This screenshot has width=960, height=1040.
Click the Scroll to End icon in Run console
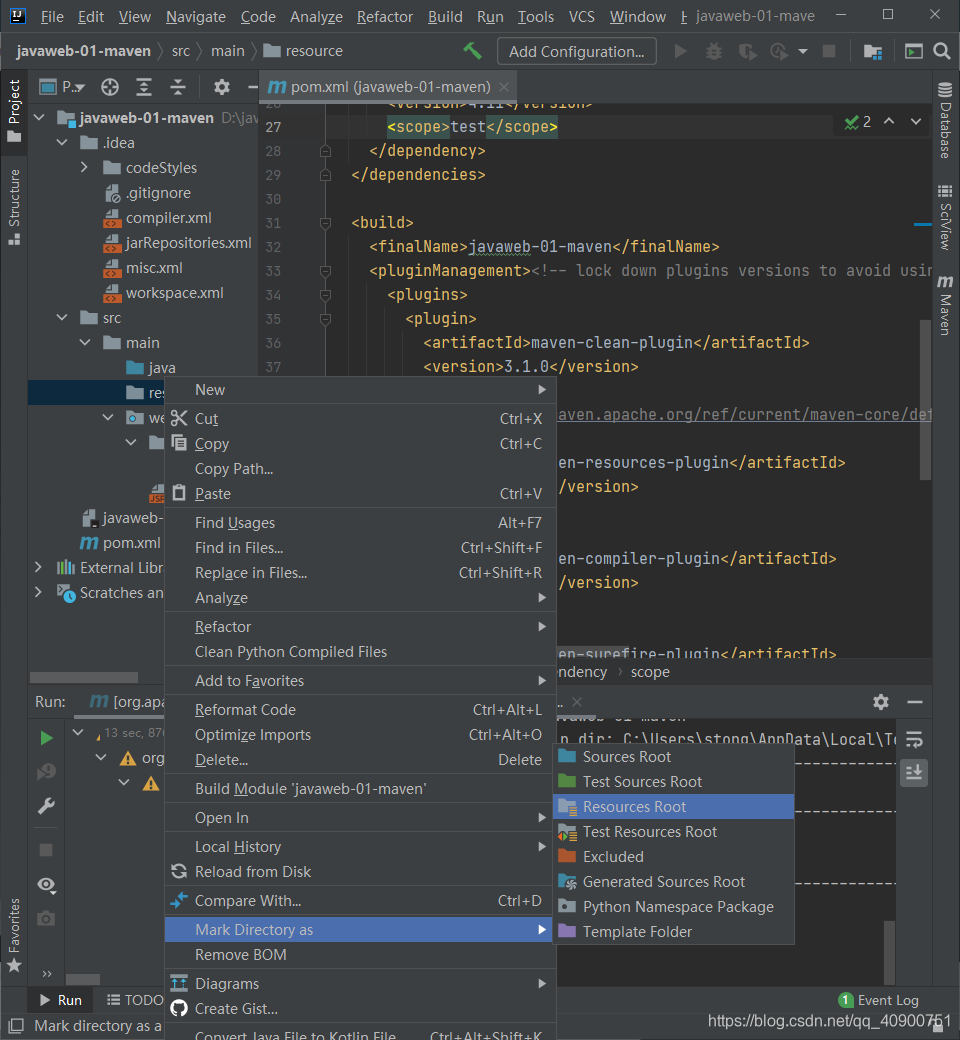pyautogui.click(x=914, y=773)
